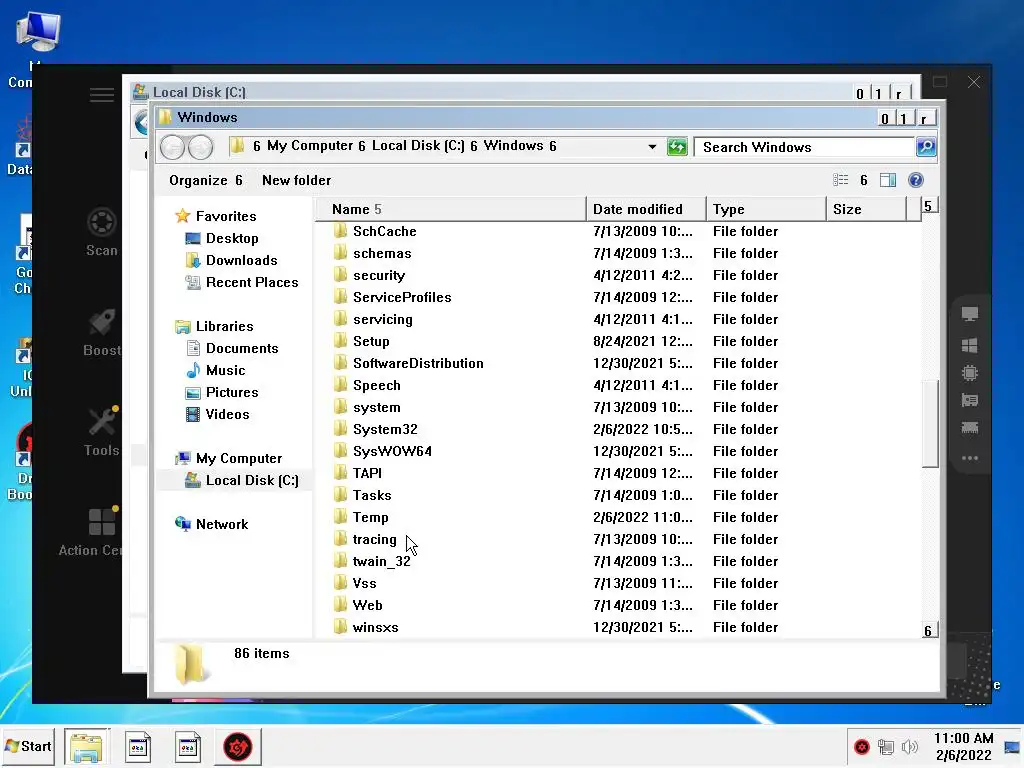Click the search magnifier icon
Image resolution: width=1024 pixels, height=768 pixels.
coord(926,147)
